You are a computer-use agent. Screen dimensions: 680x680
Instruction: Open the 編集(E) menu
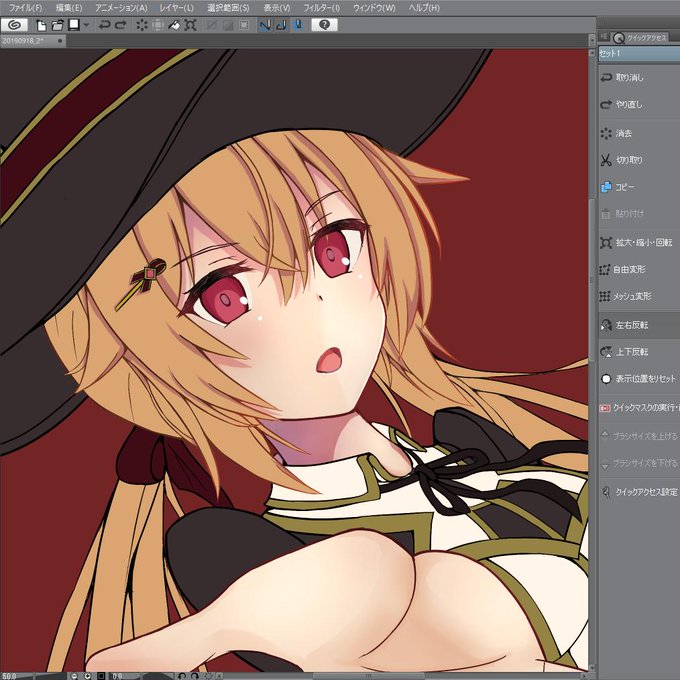coord(69,8)
